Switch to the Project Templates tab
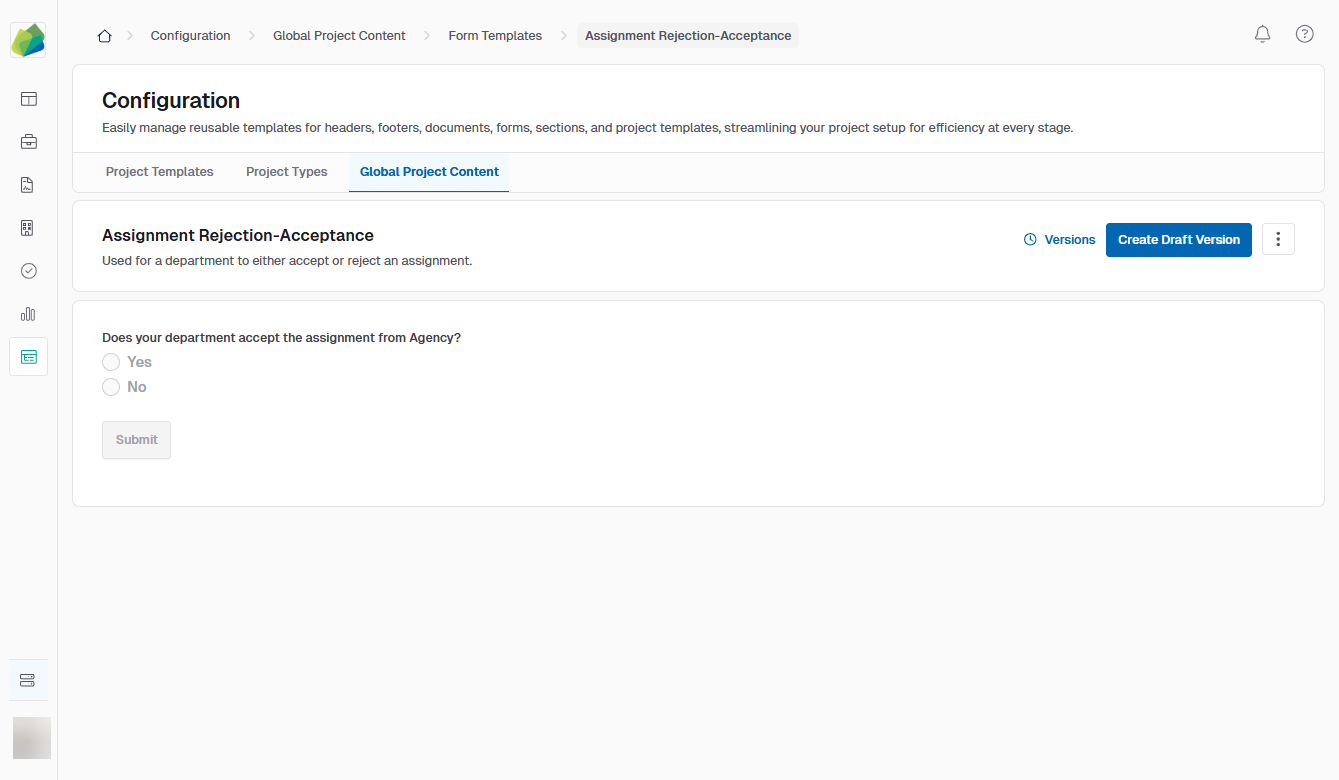The width and height of the screenshot is (1339, 780). [159, 172]
